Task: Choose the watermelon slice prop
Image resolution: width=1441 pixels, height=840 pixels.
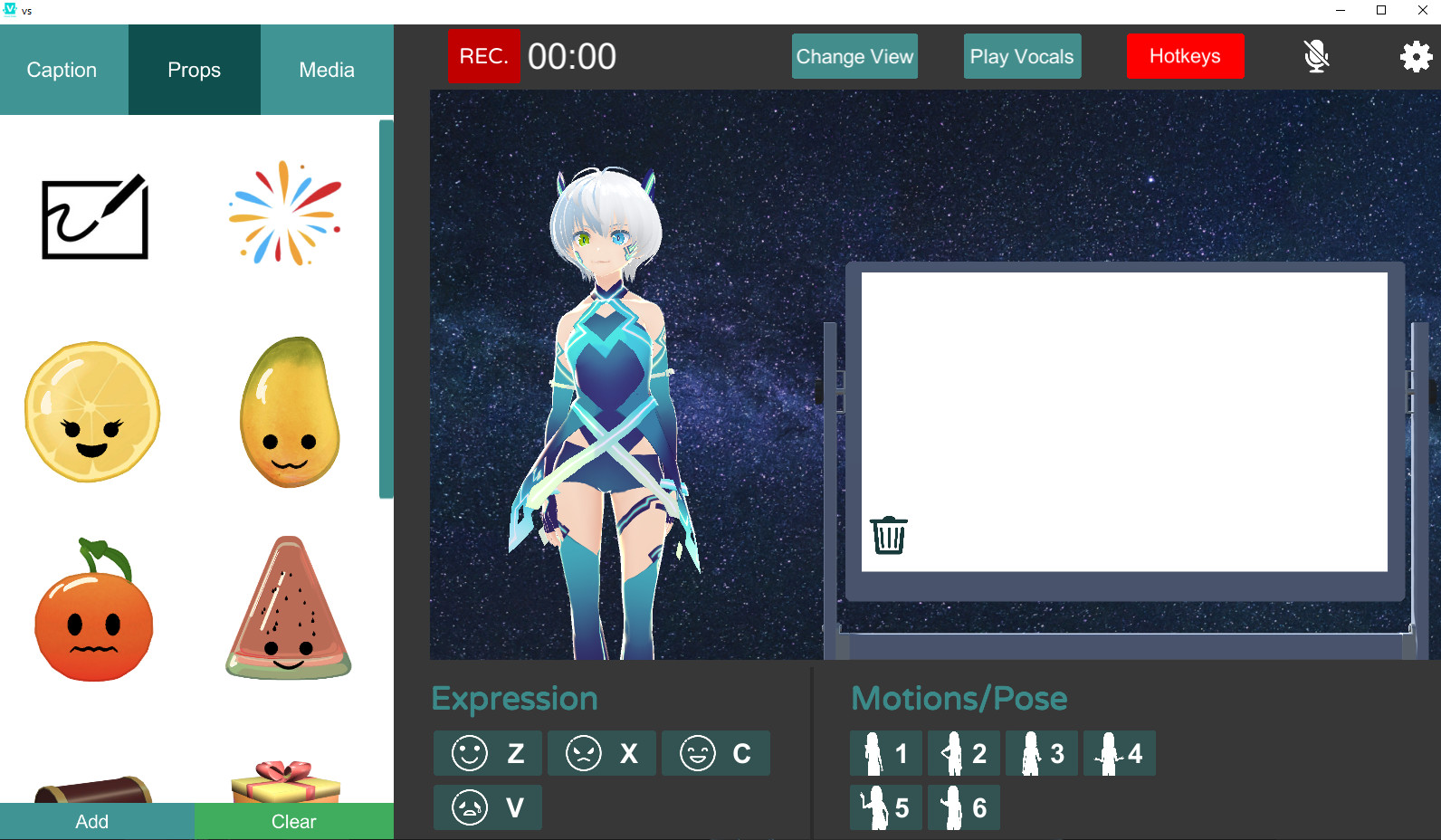Action: [289, 608]
